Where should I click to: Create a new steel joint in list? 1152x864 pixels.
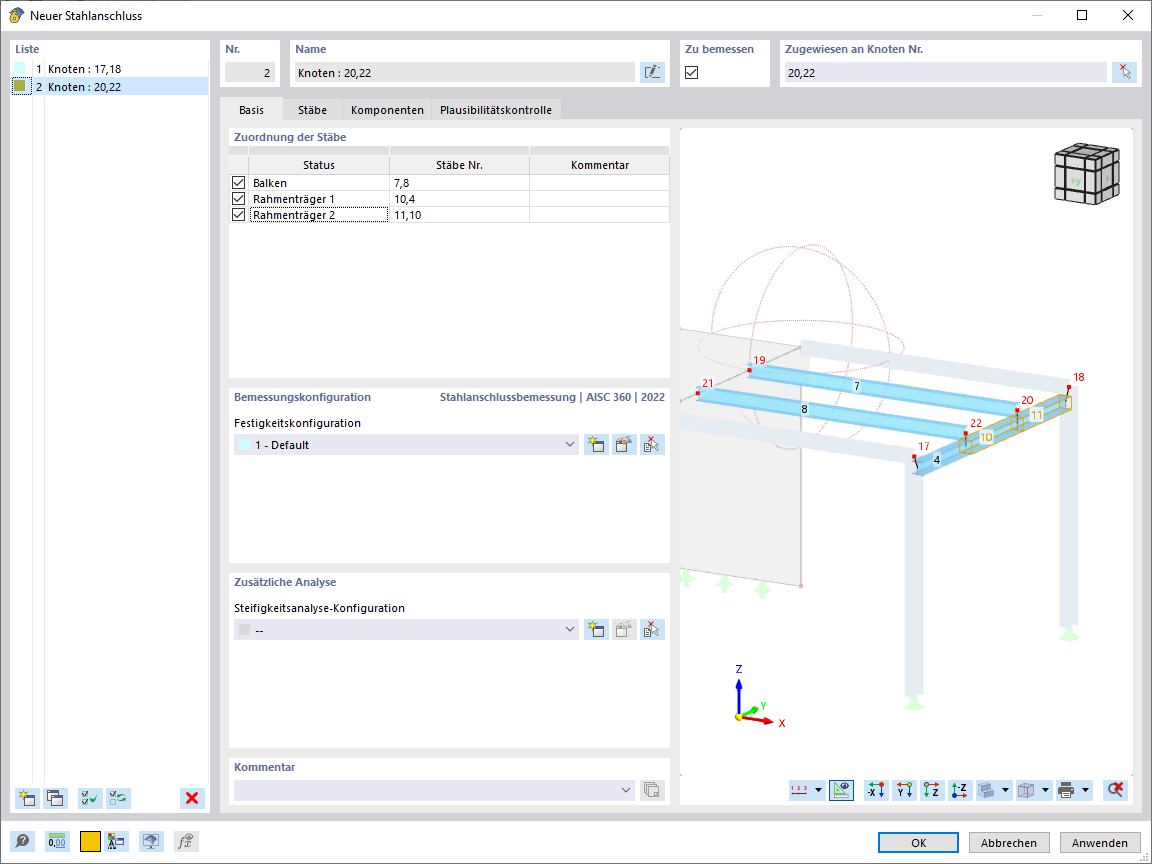pyautogui.click(x=27, y=798)
